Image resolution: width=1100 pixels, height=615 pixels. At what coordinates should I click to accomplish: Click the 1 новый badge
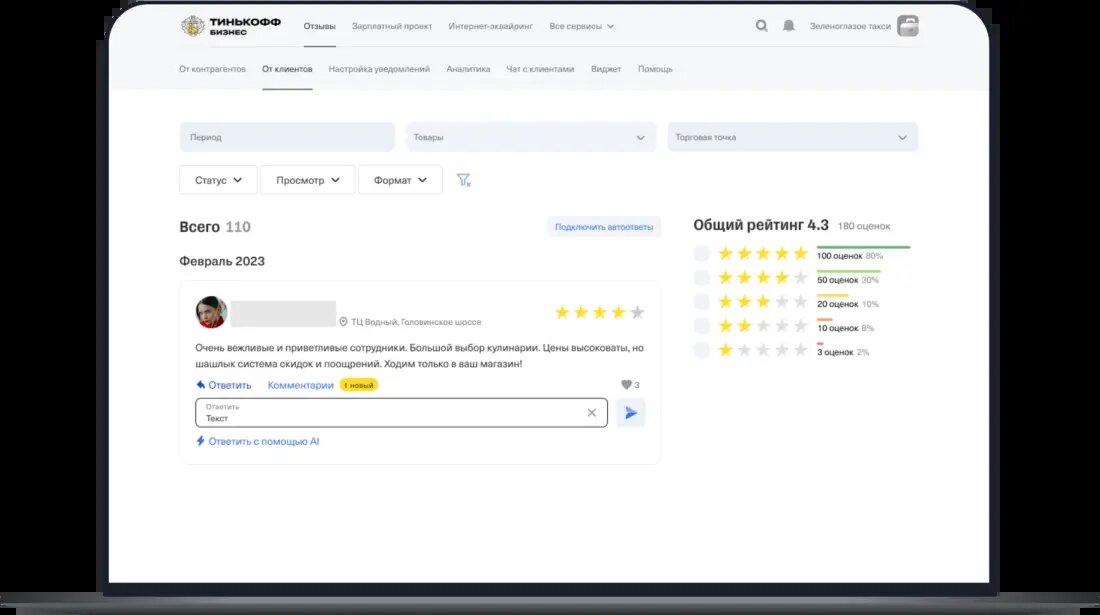coord(358,385)
